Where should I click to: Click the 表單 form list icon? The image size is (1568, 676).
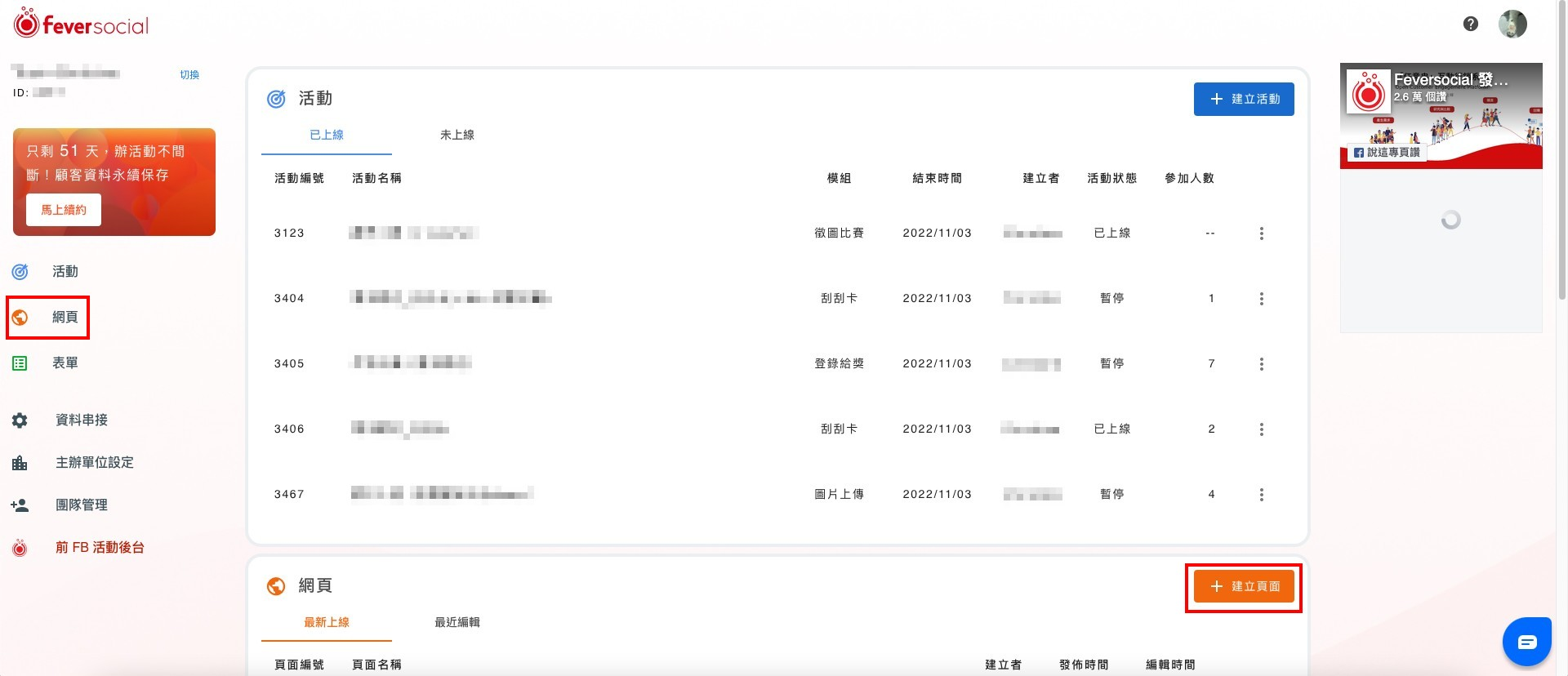[20, 363]
